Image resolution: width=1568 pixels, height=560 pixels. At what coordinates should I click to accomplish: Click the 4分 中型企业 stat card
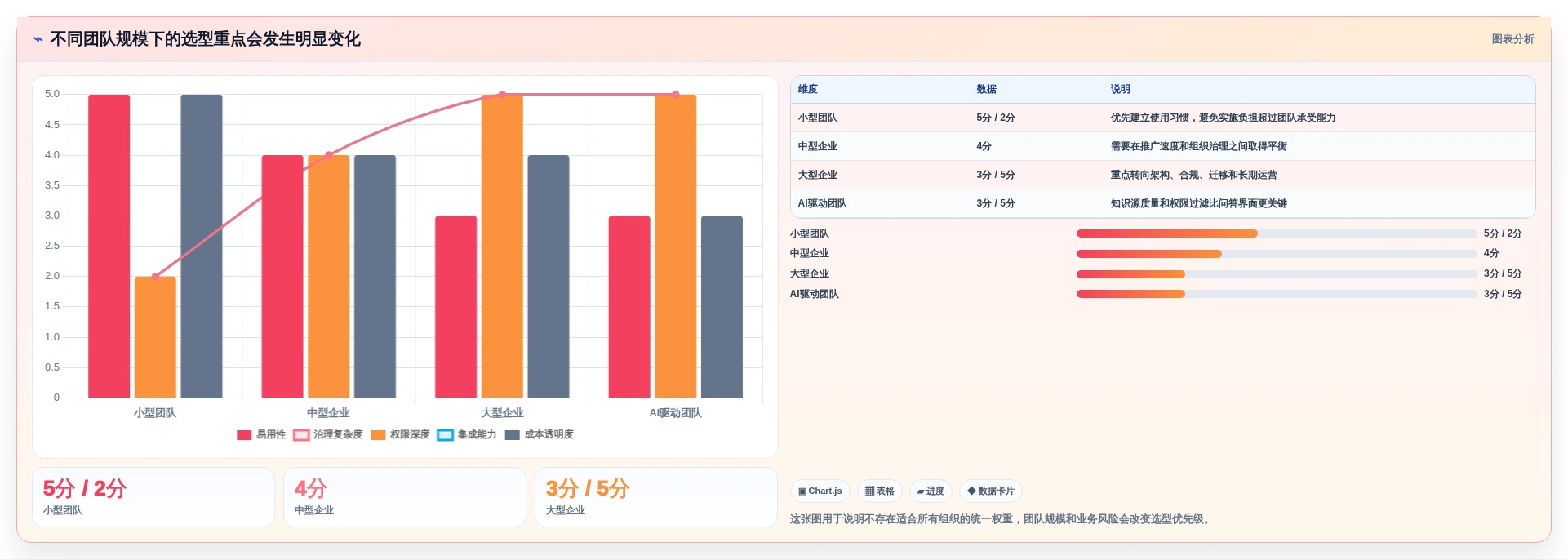pyautogui.click(x=405, y=497)
